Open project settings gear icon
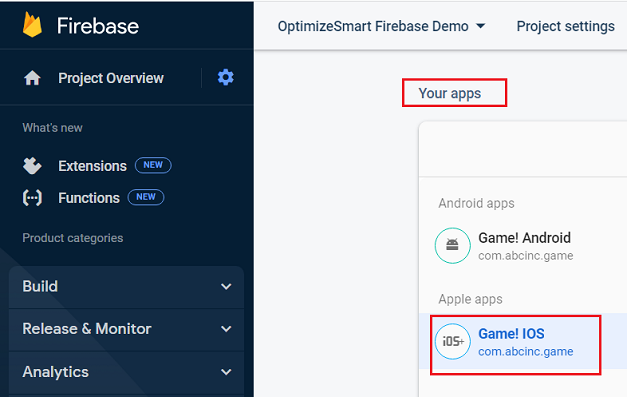Screen dimensions: 627x397 tap(226, 77)
